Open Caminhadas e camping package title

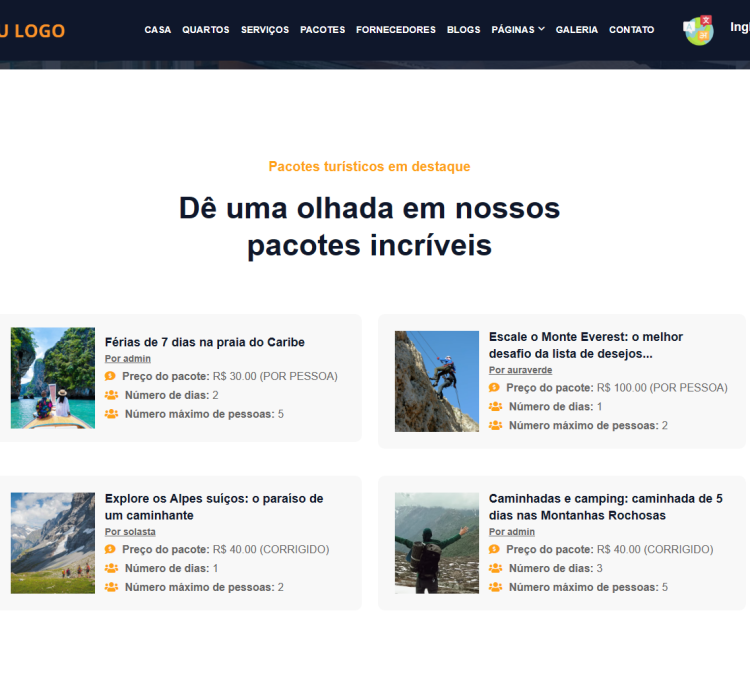(606, 507)
